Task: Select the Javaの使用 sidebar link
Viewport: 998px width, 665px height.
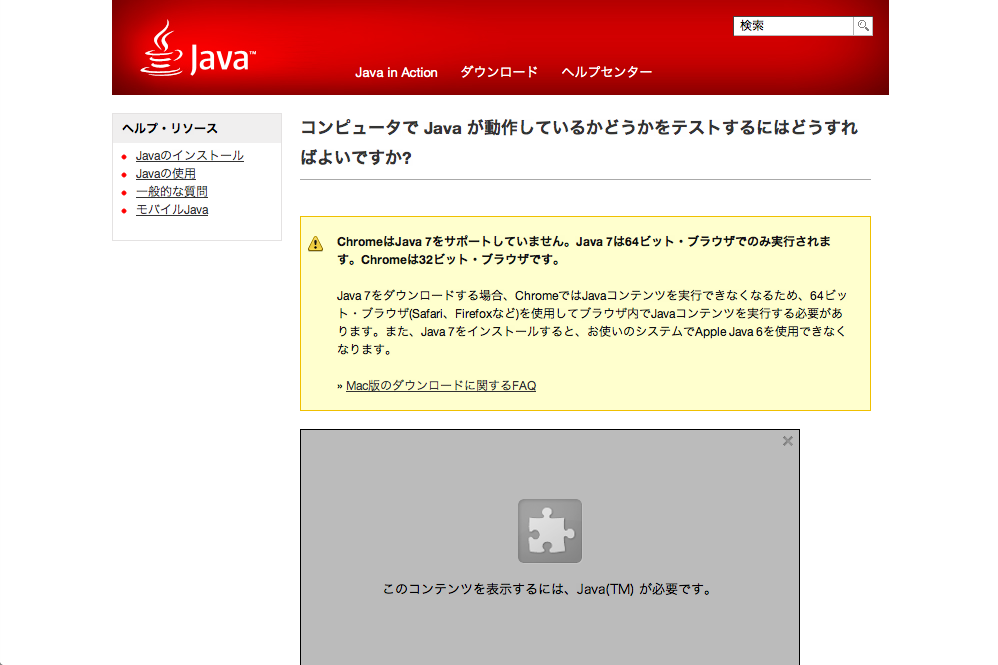Action: [x=165, y=174]
